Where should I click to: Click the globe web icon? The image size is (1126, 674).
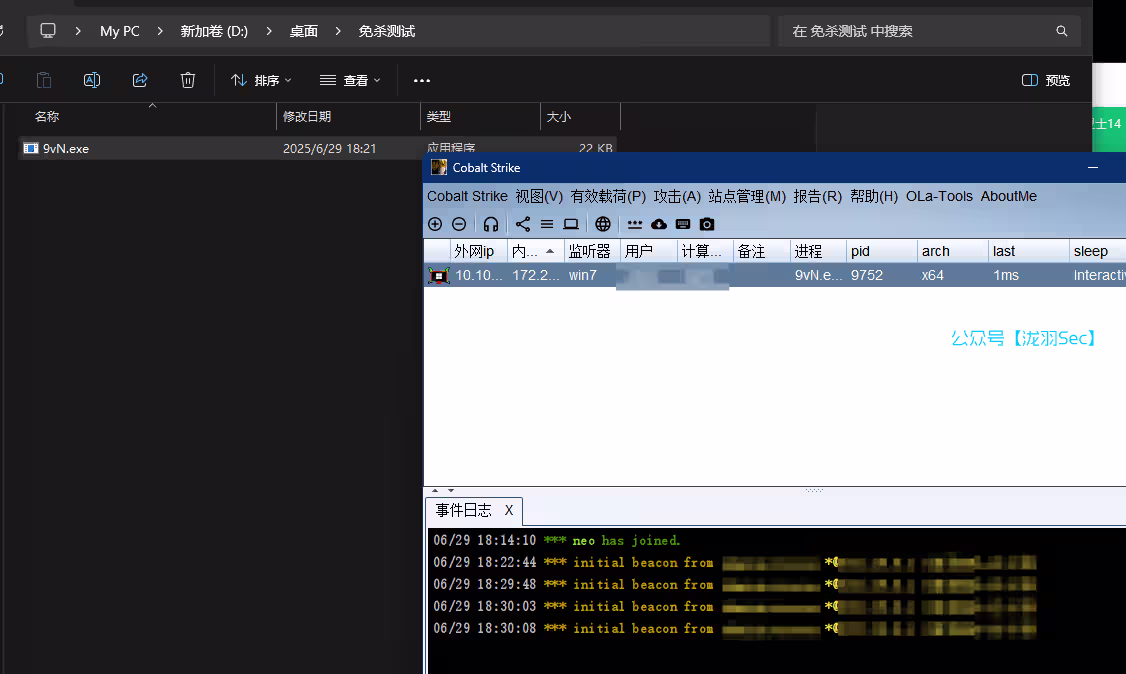pyautogui.click(x=603, y=224)
